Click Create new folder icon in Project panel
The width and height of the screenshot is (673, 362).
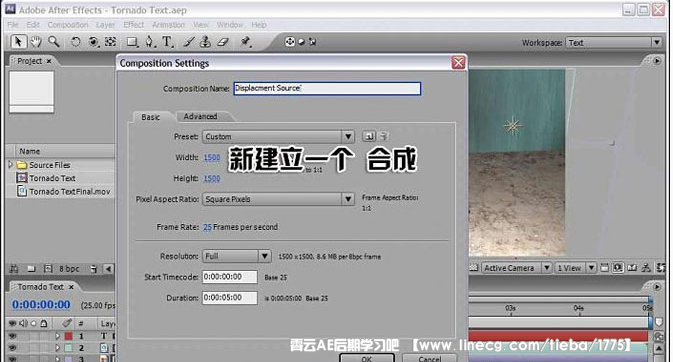(31, 269)
